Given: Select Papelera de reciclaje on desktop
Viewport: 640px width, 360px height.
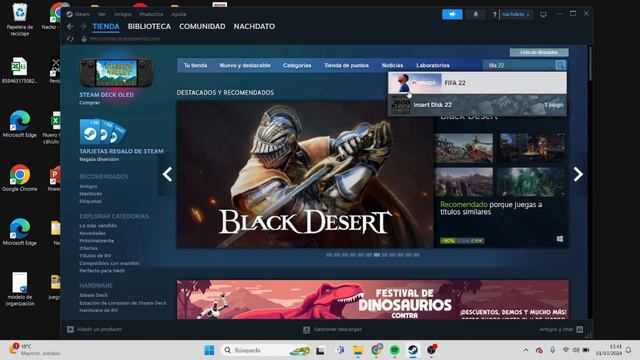Looking at the screenshot, I should point(20,19).
